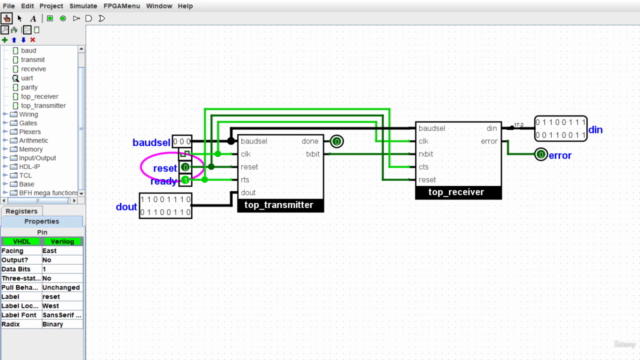Image resolution: width=640 pixels, height=360 pixels.
Task: Pick the OR gate tool
Action: [x=102, y=18]
